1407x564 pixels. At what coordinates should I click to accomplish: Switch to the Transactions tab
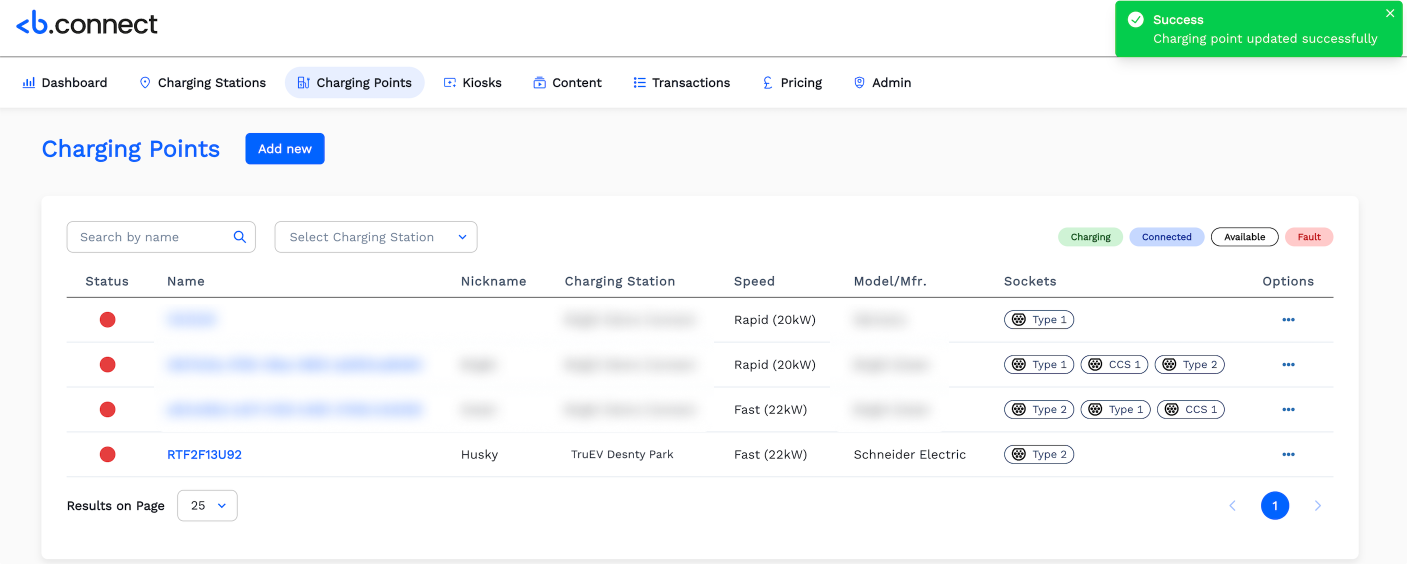coord(681,83)
